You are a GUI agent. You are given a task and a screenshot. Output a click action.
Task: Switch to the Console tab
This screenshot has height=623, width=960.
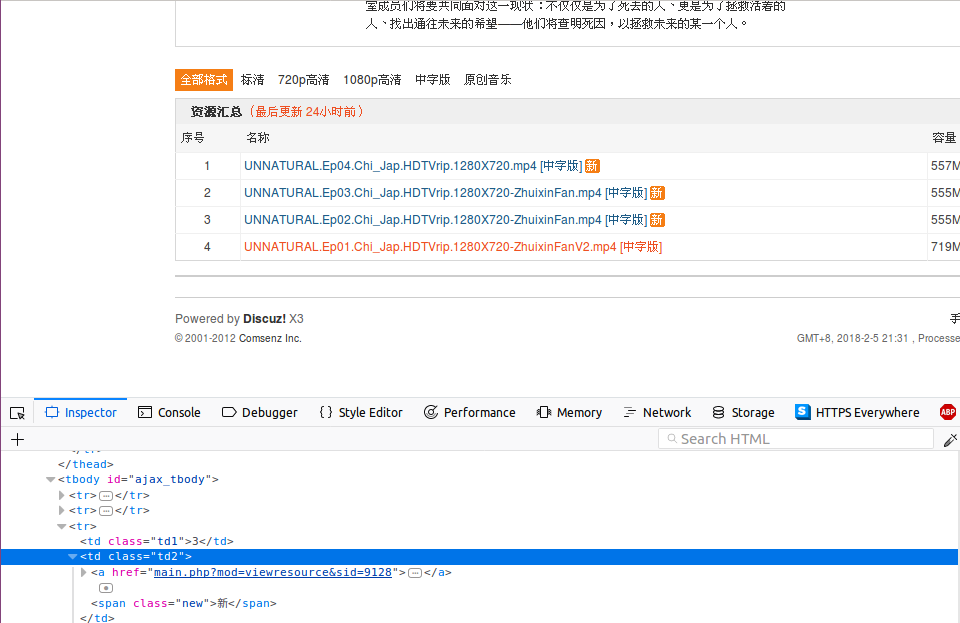pos(170,412)
